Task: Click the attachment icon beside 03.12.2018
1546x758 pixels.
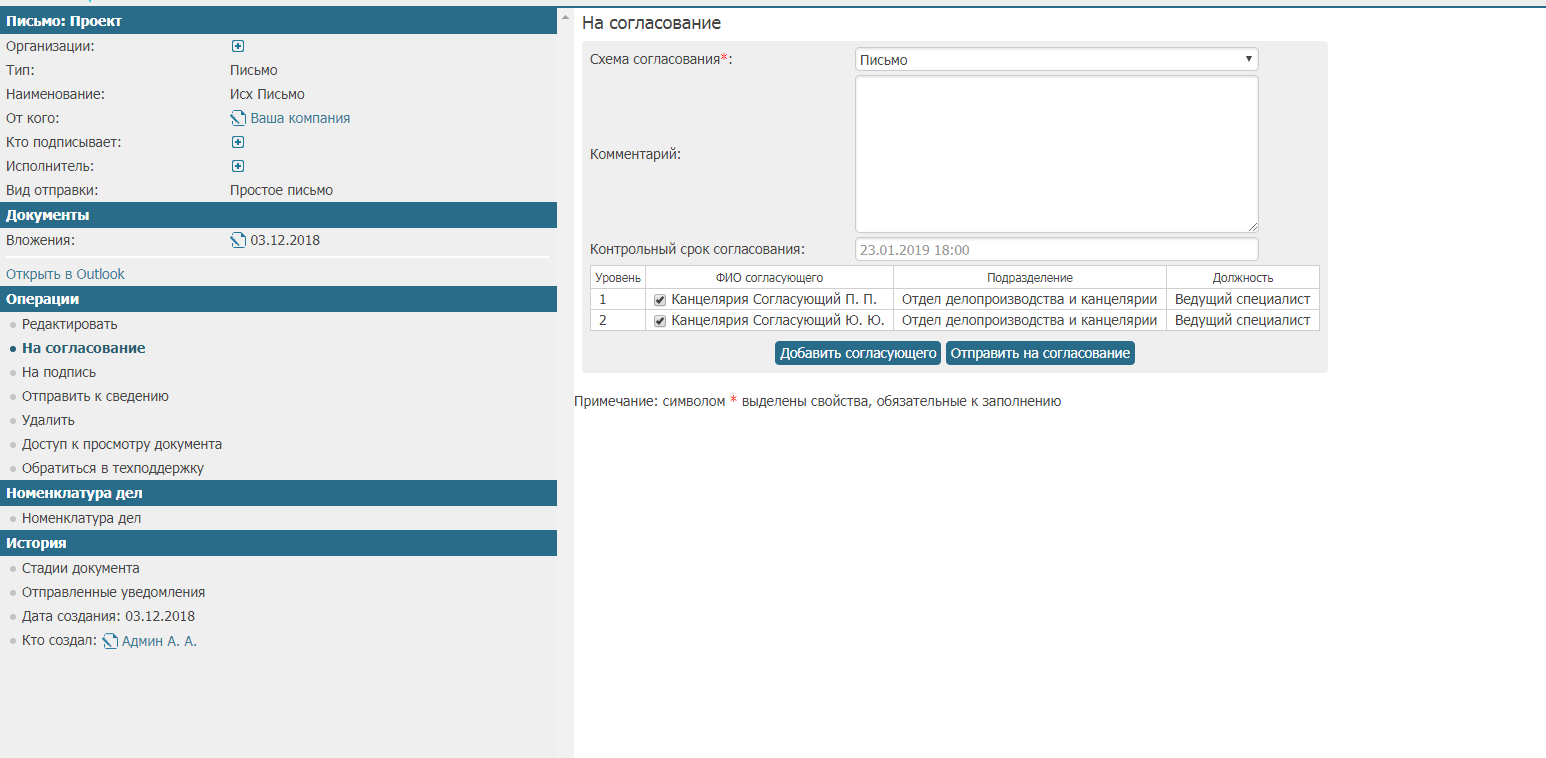Action: [x=238, y=240]
